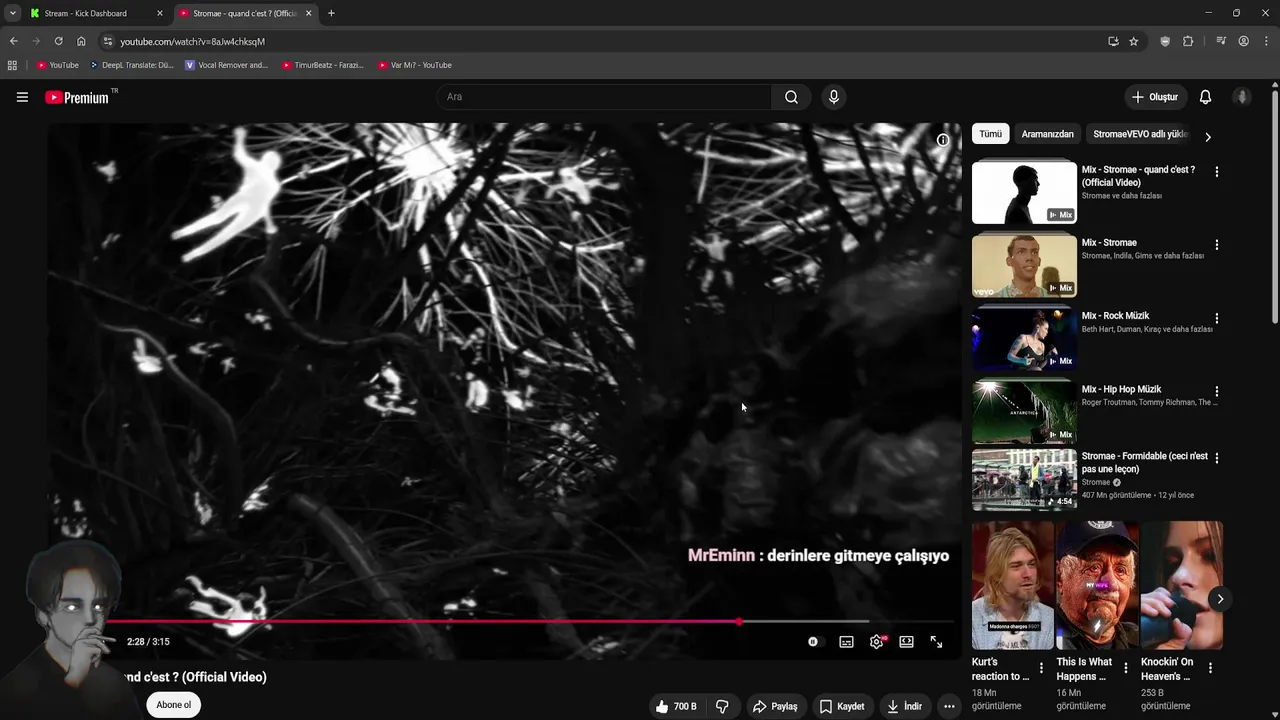Open Mix - Stromae quand c'est thumbnail
This screenshot has width=1280, height=720.
point(1024,192)
